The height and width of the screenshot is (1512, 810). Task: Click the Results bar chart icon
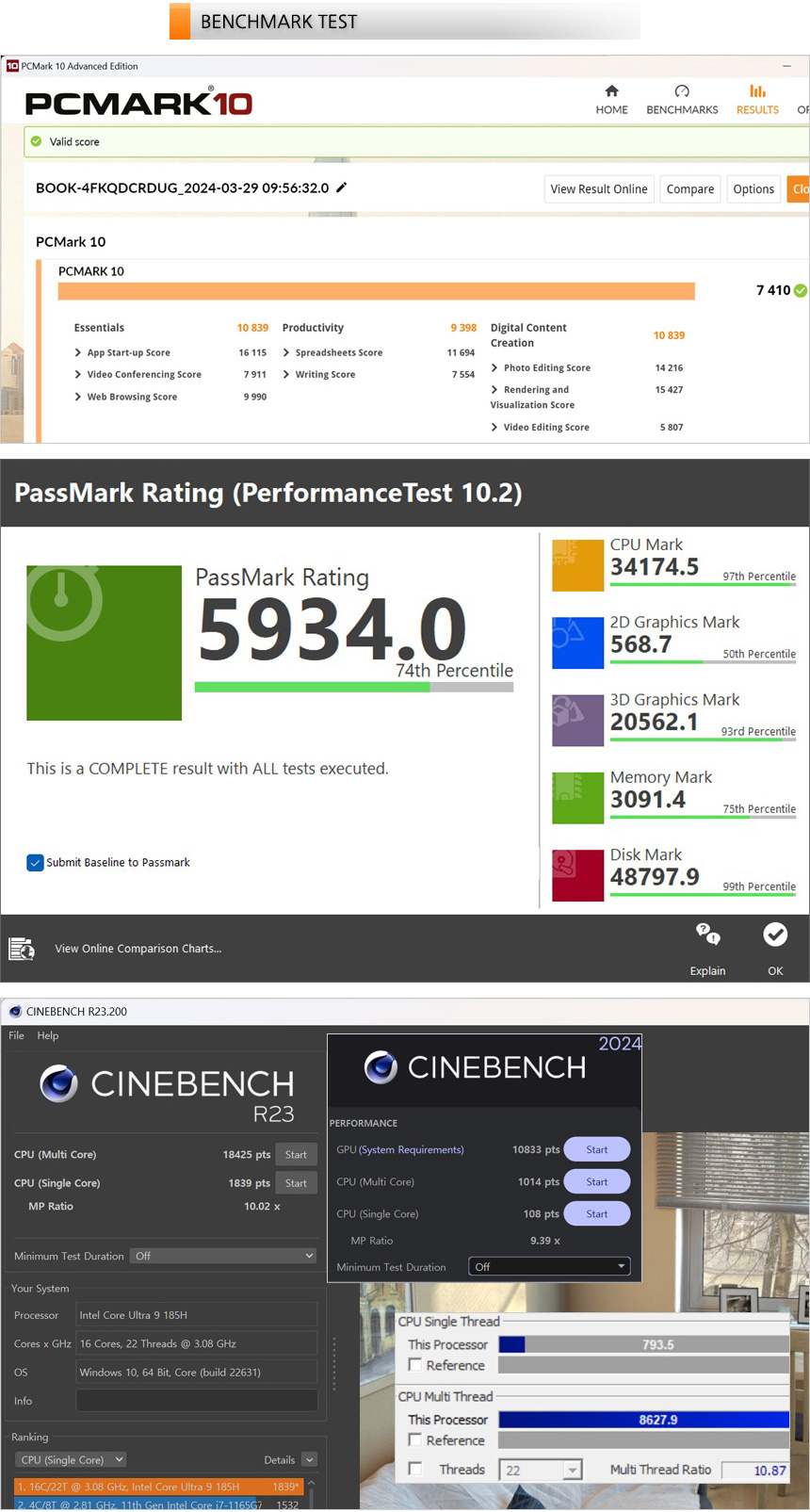(x=757, y=91)
